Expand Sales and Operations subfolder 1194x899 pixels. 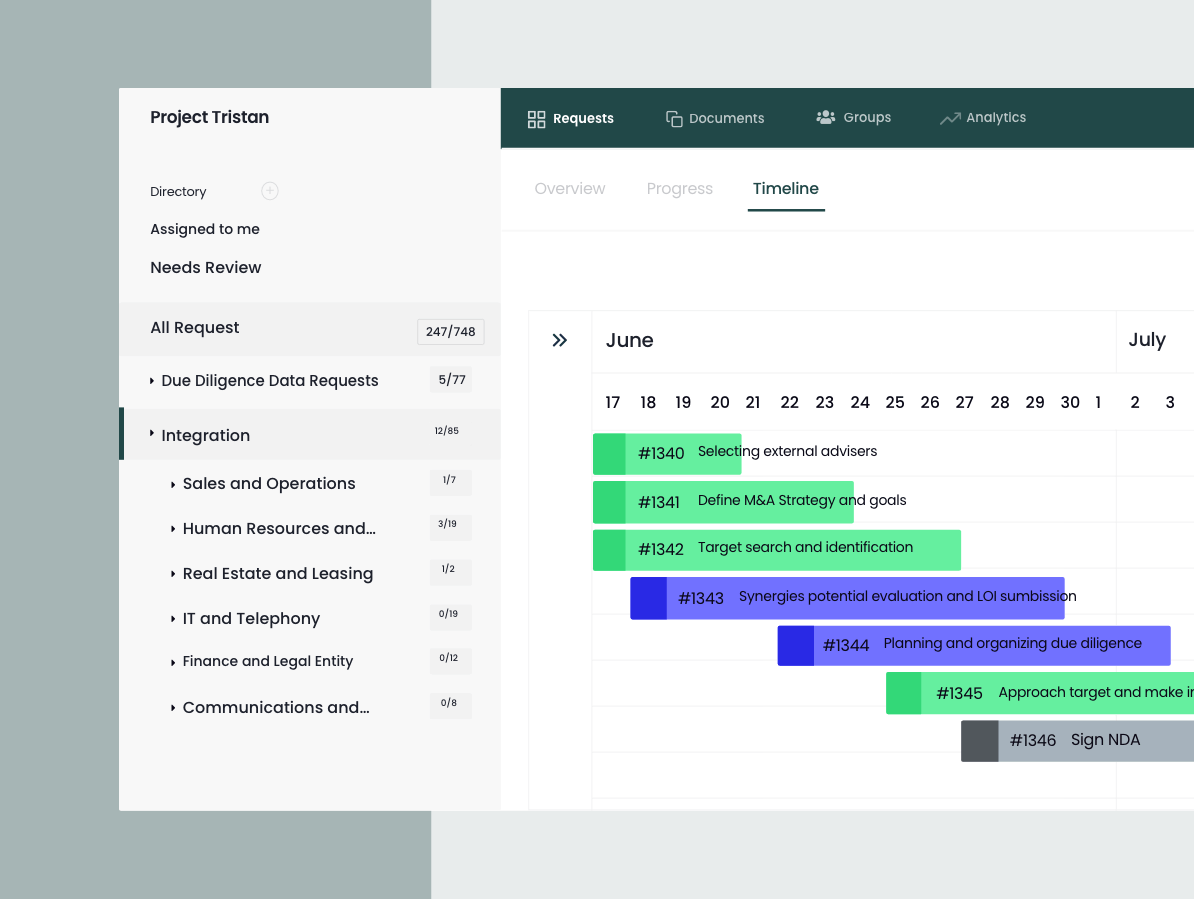tap(173, 484)
